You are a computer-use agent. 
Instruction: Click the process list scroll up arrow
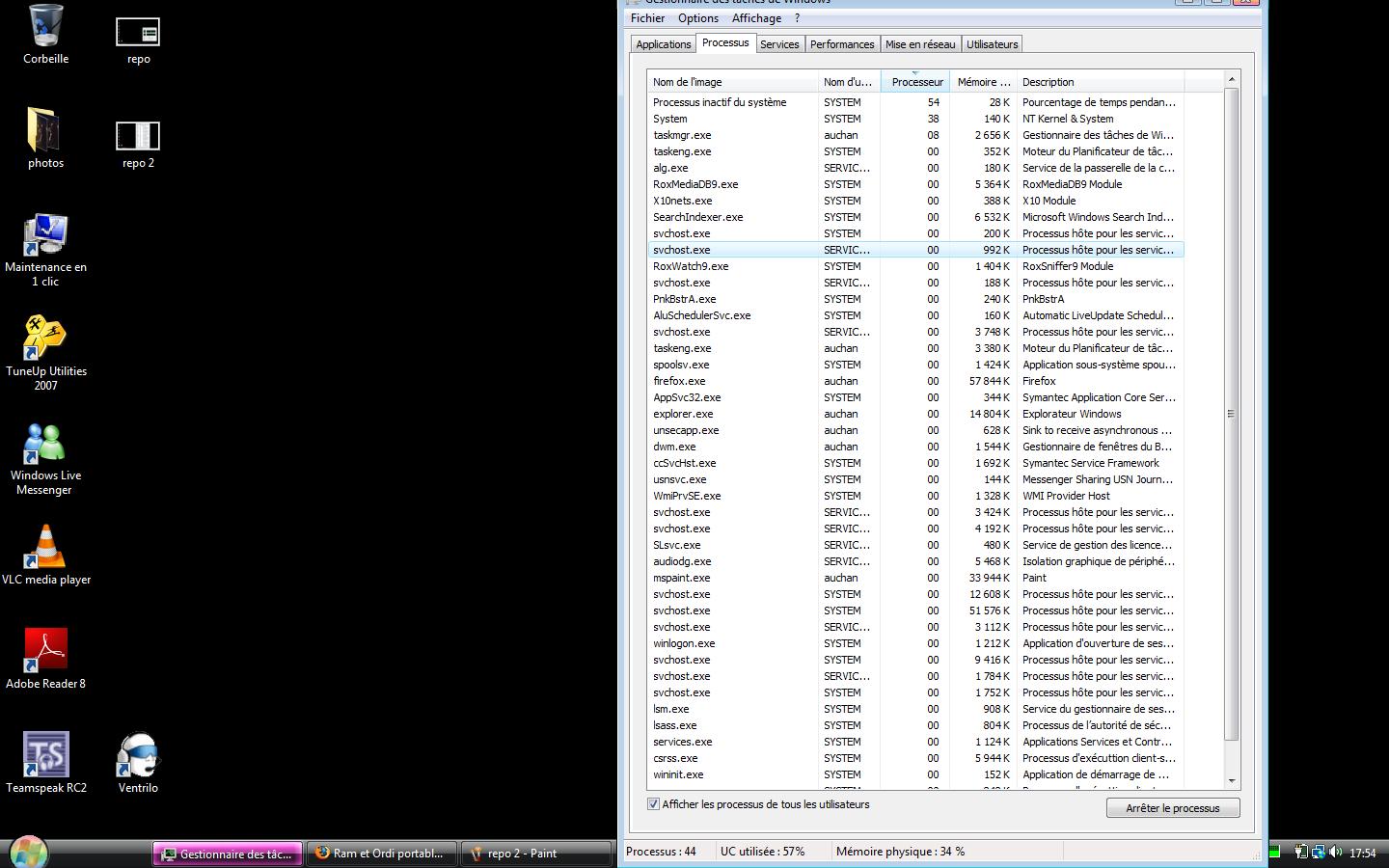(x=1231, y=79)
